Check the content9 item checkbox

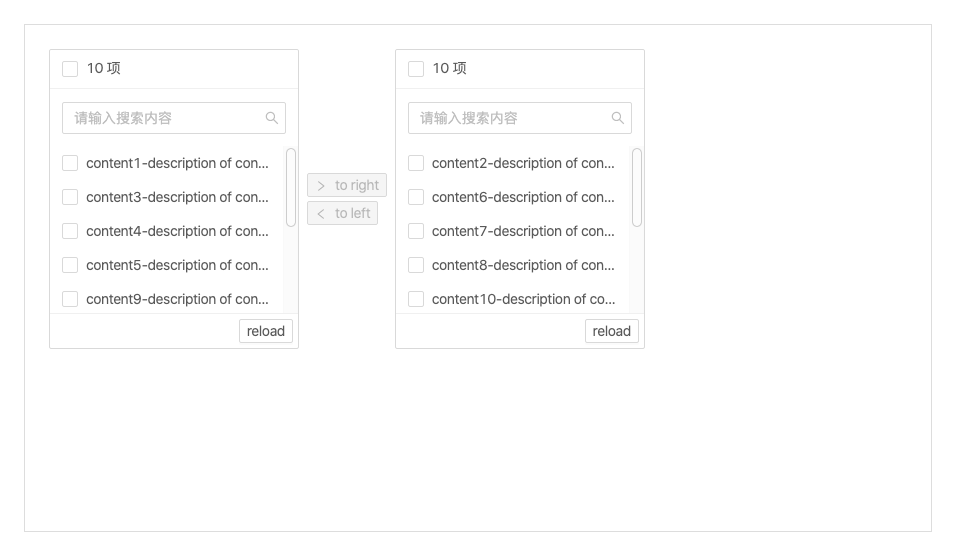pyautogui.click(x=70, y=299)
